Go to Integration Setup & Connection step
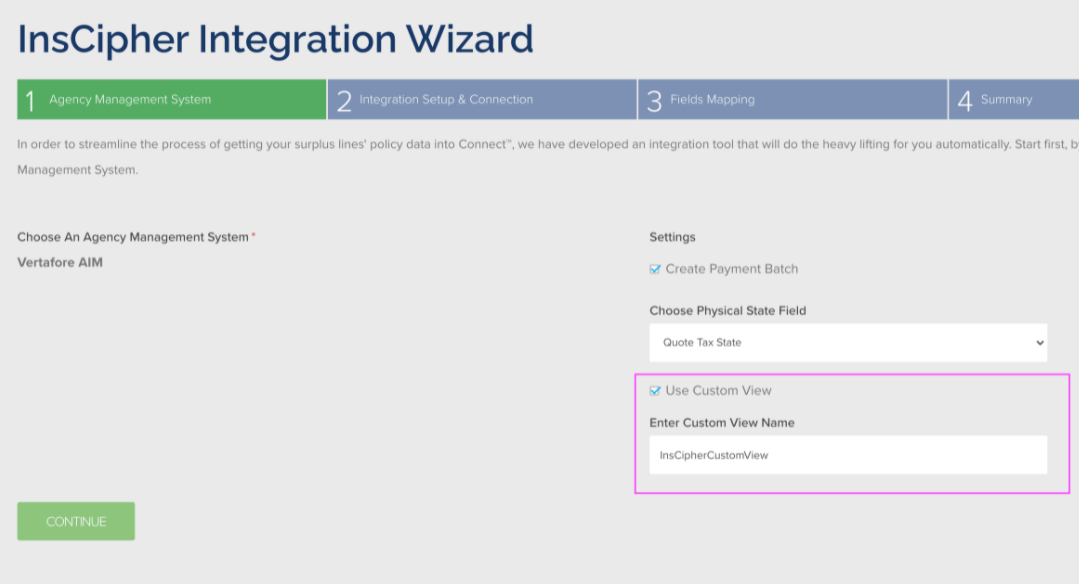 click(x=446, y=100)
